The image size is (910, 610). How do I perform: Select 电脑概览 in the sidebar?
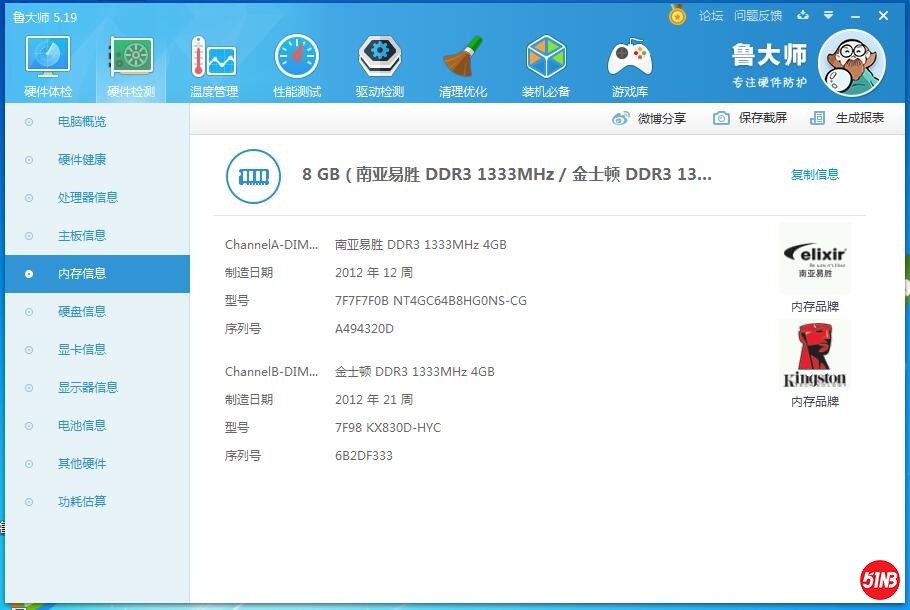coord(82,122)
